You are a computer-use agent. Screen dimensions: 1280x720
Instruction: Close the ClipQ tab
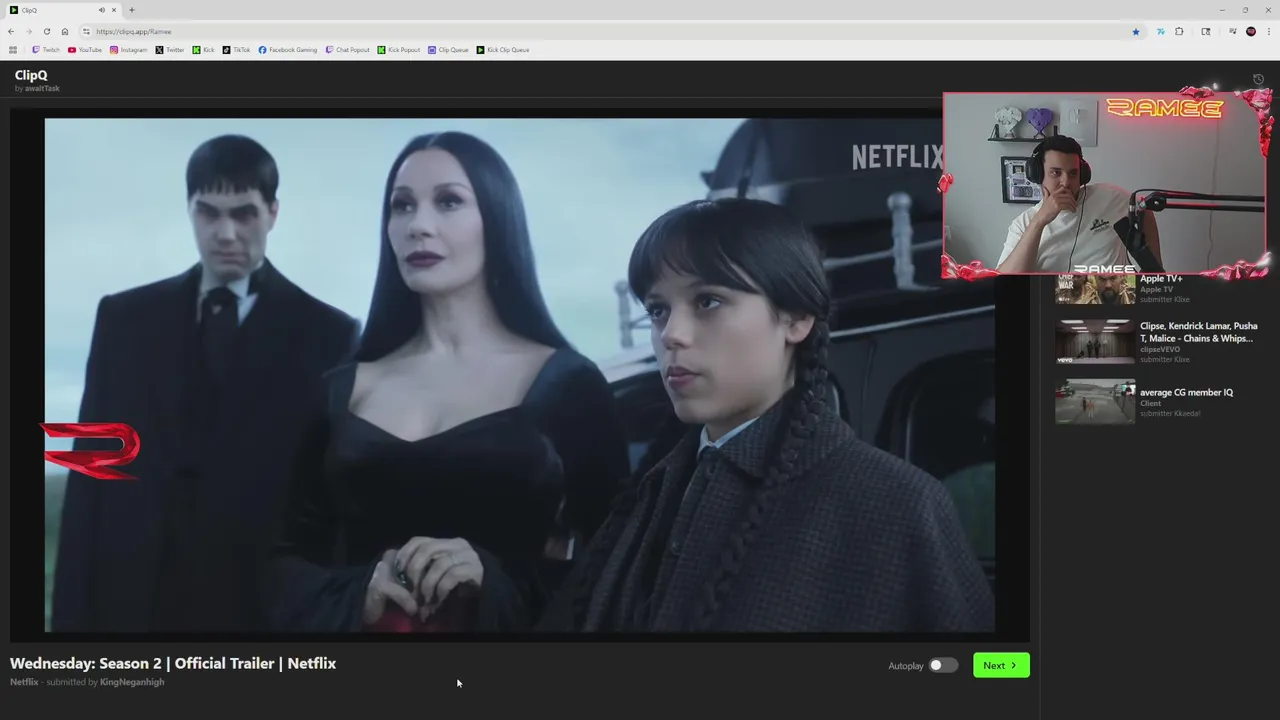pos(114,10)
